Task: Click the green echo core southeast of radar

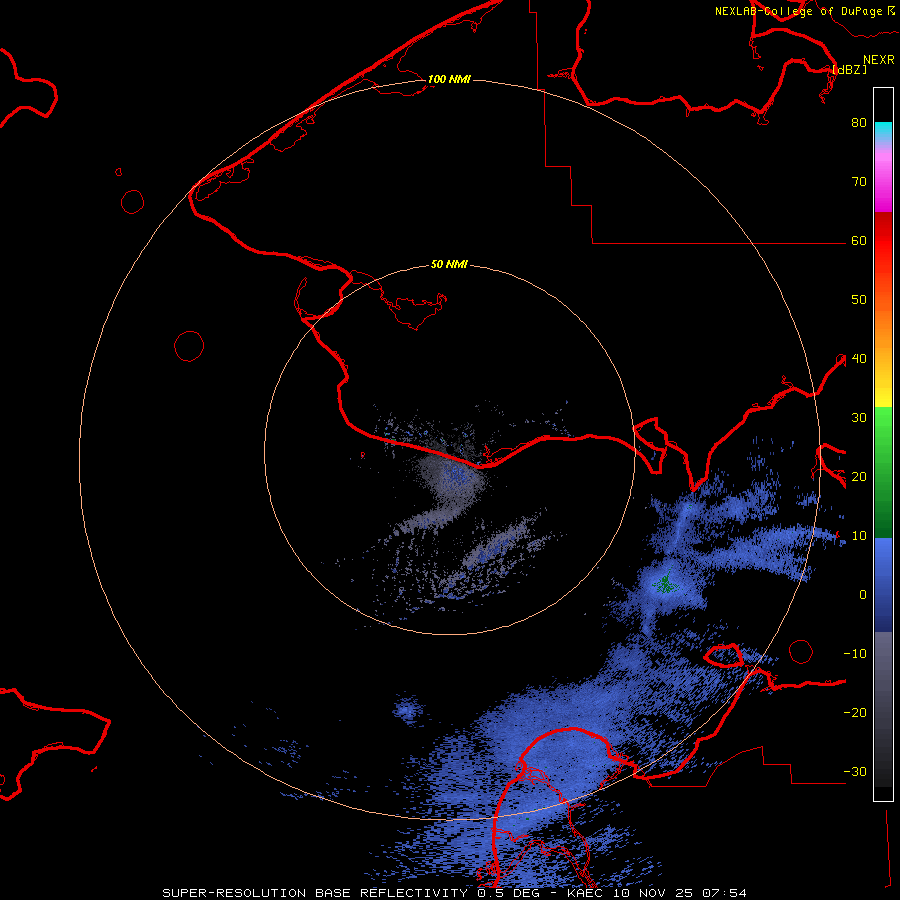Action: (x=666, y=584)
